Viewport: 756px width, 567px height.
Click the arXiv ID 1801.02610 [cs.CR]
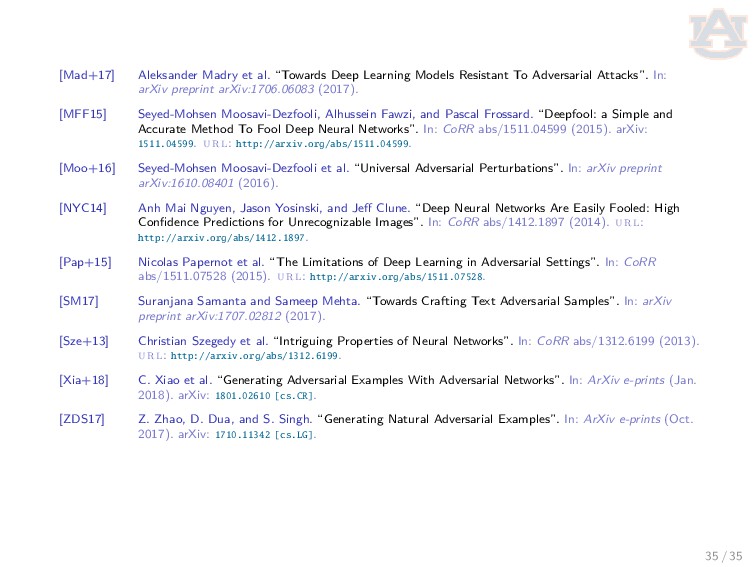coord(265,396)
